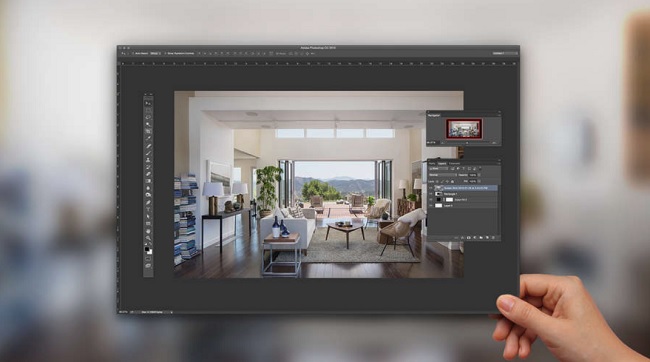Select the Horizontal Type tool

148,209
